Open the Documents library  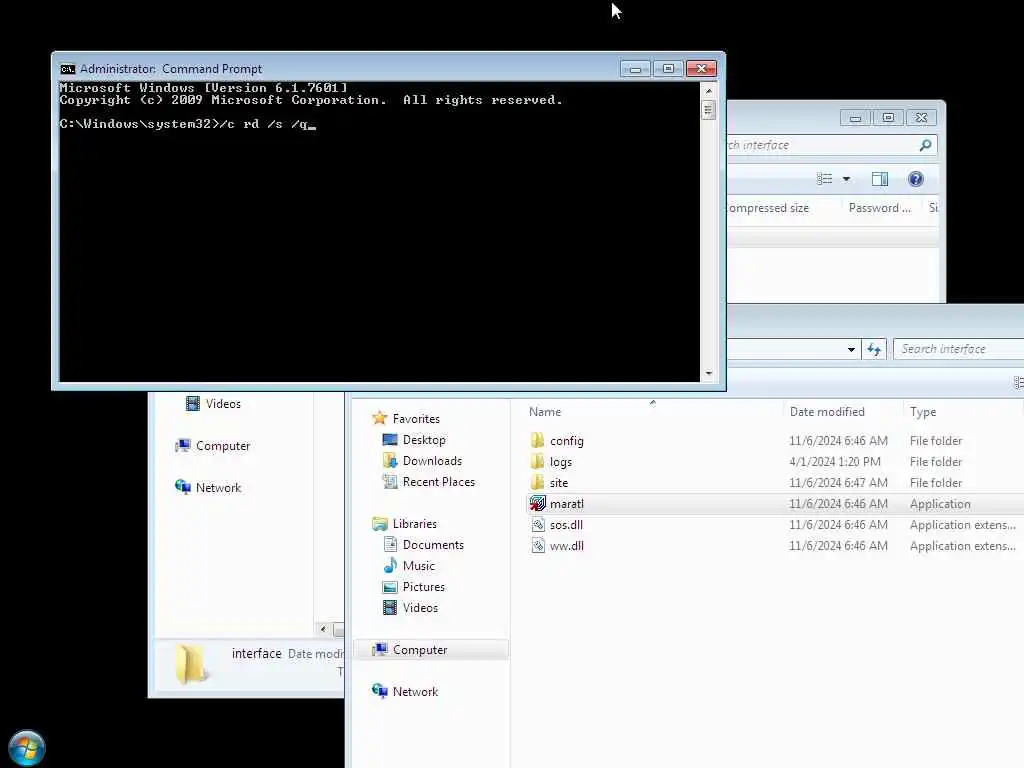pyautogui.click(x=433, y=545)
